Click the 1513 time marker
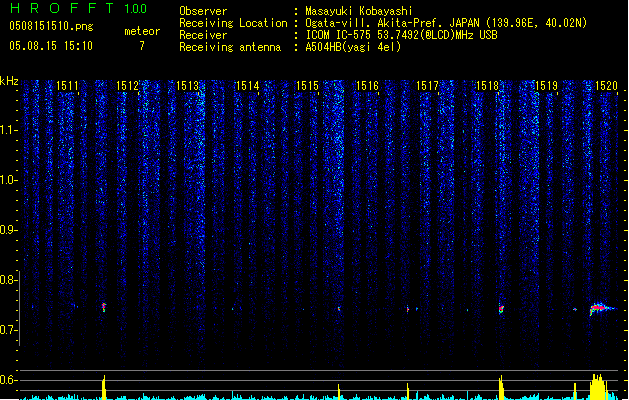Viewport: 629px width, 400px height. click(x=187, y=86)
